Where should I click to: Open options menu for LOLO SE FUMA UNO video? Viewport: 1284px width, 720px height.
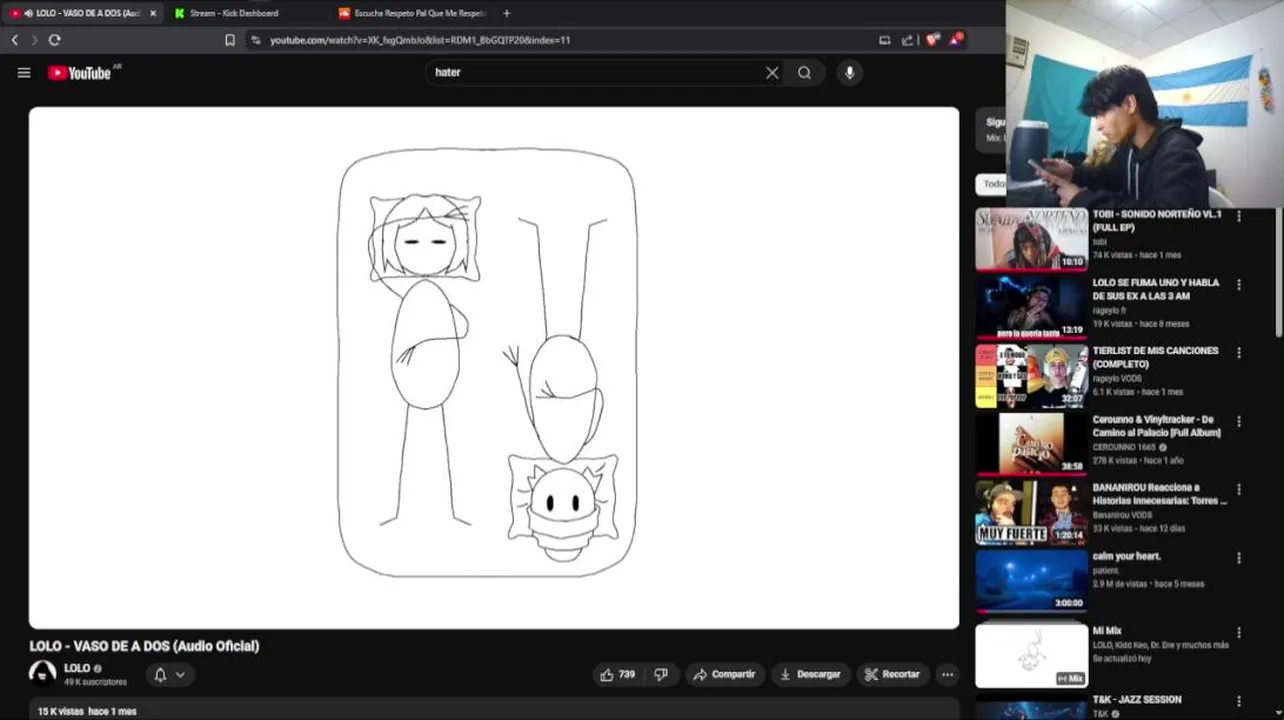(1239, 285)
